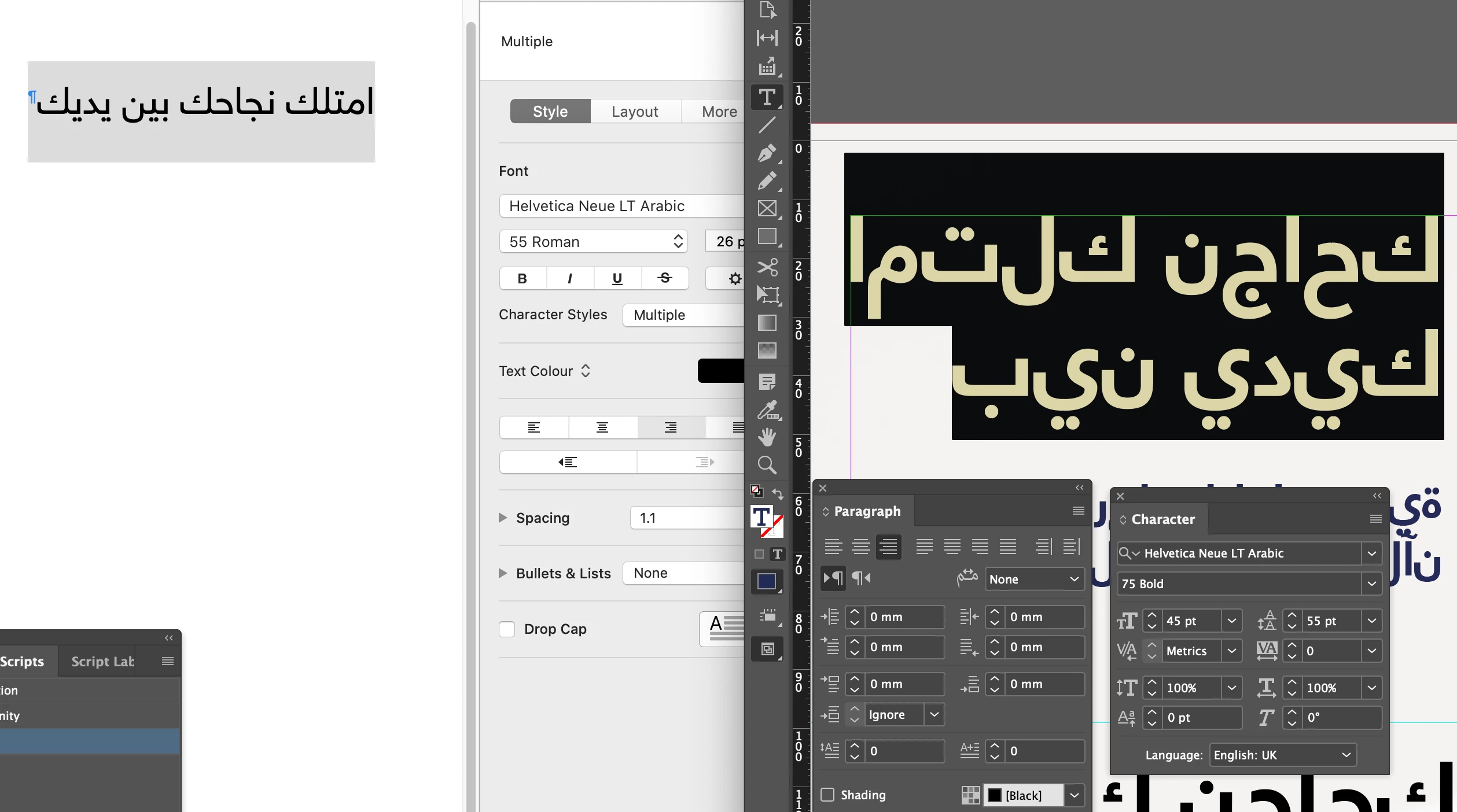Click the Line tool

(x=767, y=125)
